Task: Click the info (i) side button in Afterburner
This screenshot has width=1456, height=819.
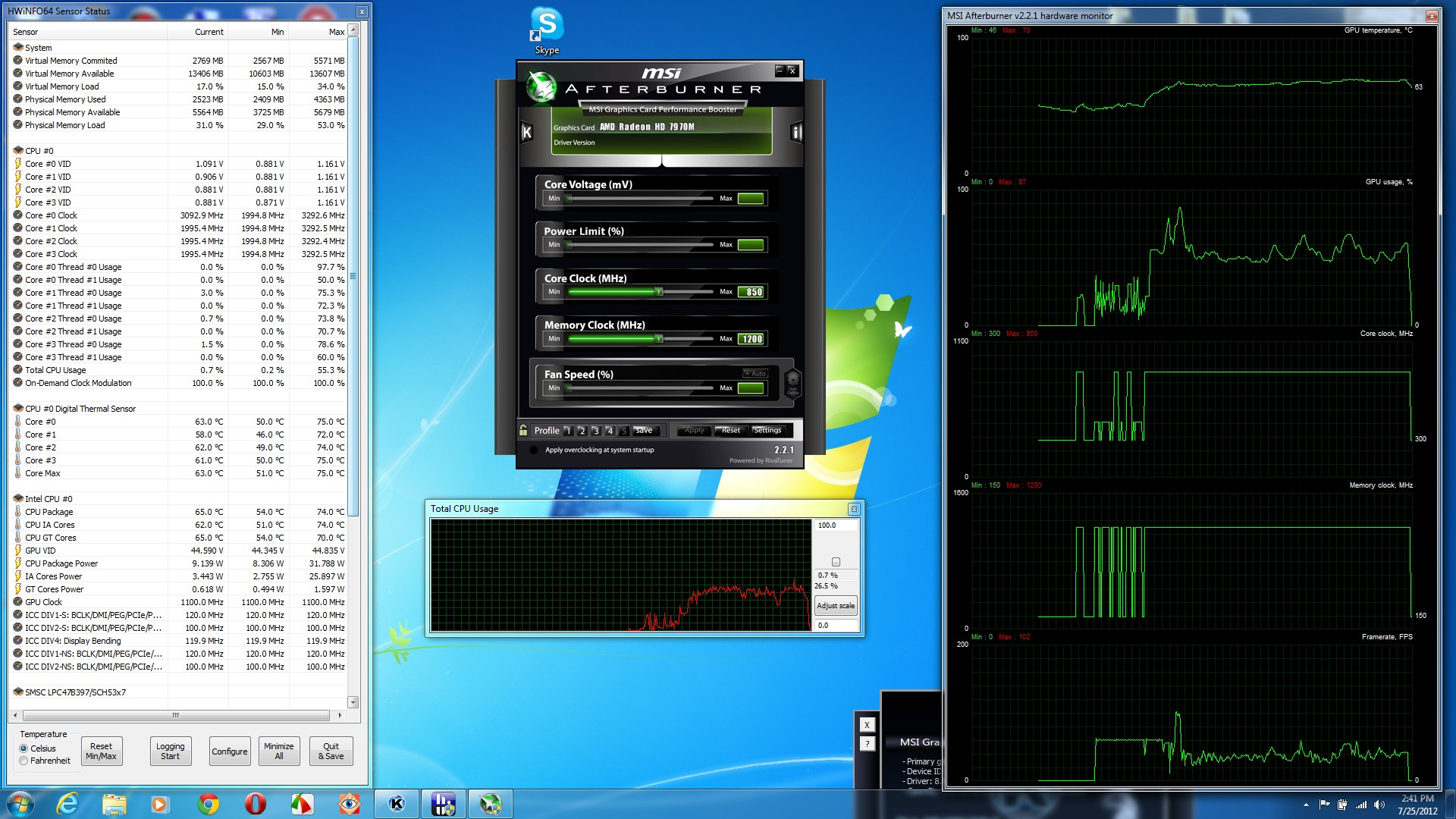Action: (796, 133)
